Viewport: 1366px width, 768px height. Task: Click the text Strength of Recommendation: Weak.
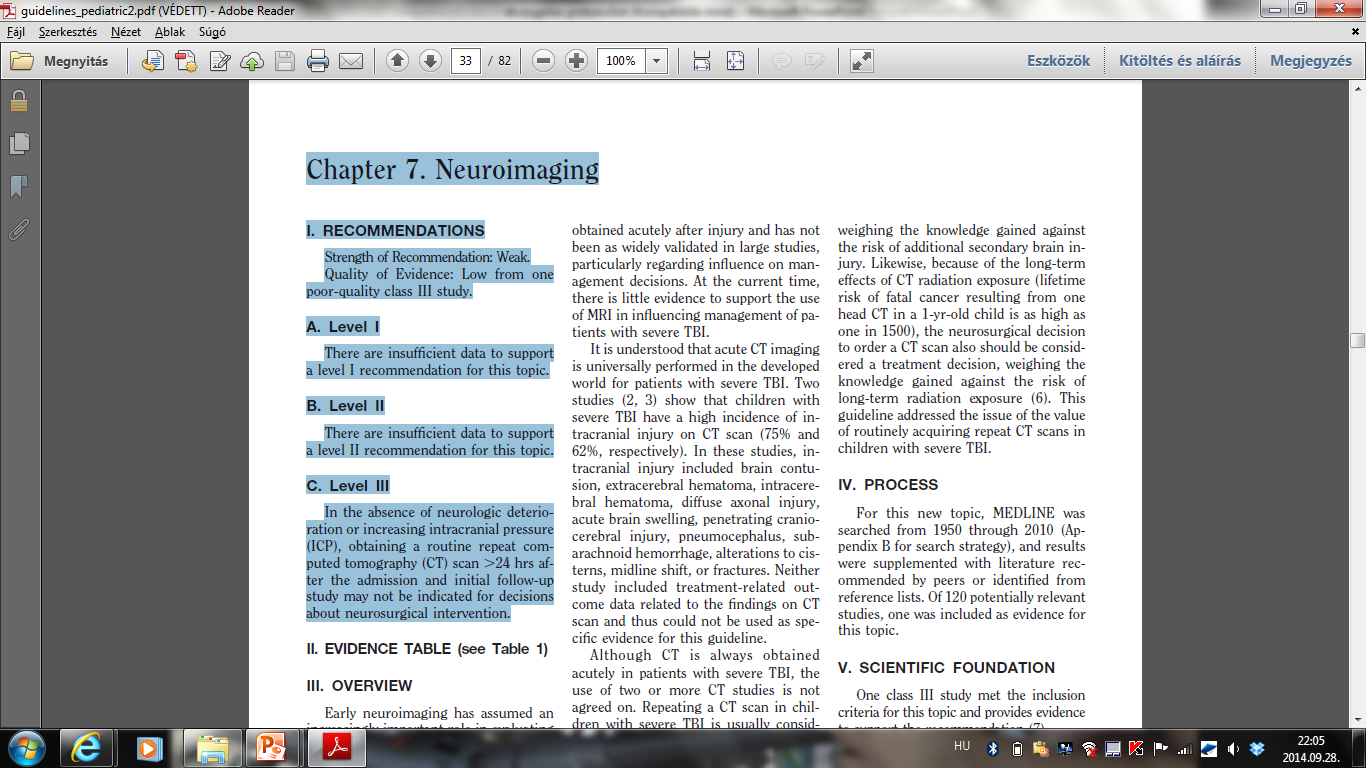pos(428,257)
